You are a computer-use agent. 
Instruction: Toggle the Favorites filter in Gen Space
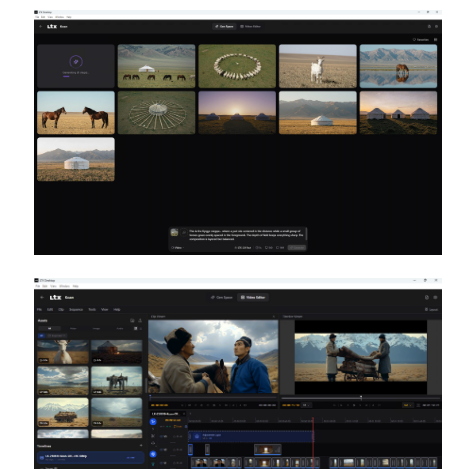[421, 40]
